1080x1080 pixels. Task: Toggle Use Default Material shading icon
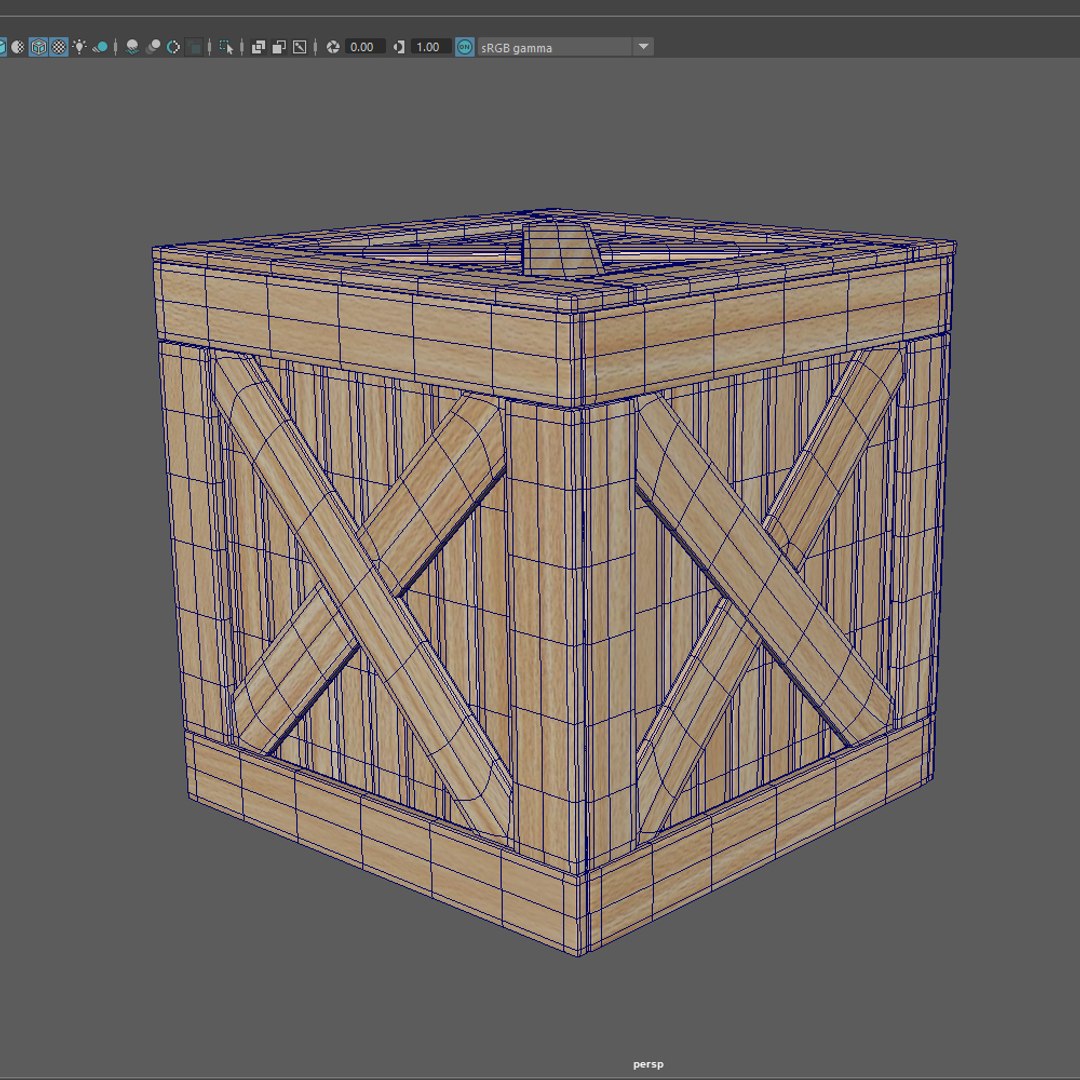[x=18, y=47]
